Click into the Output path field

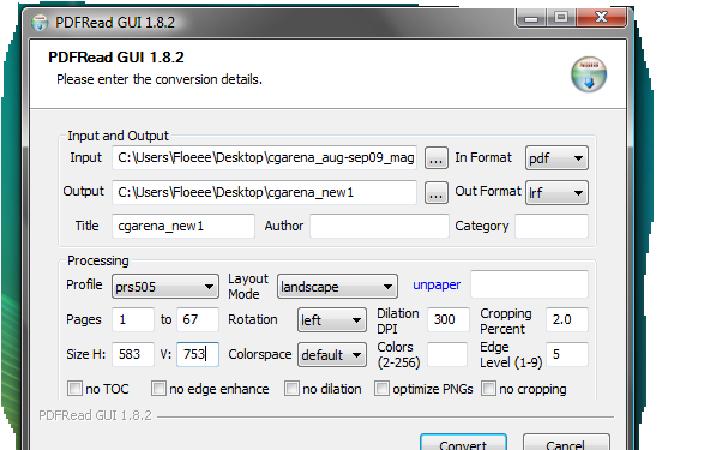click(x=264, y=192)
